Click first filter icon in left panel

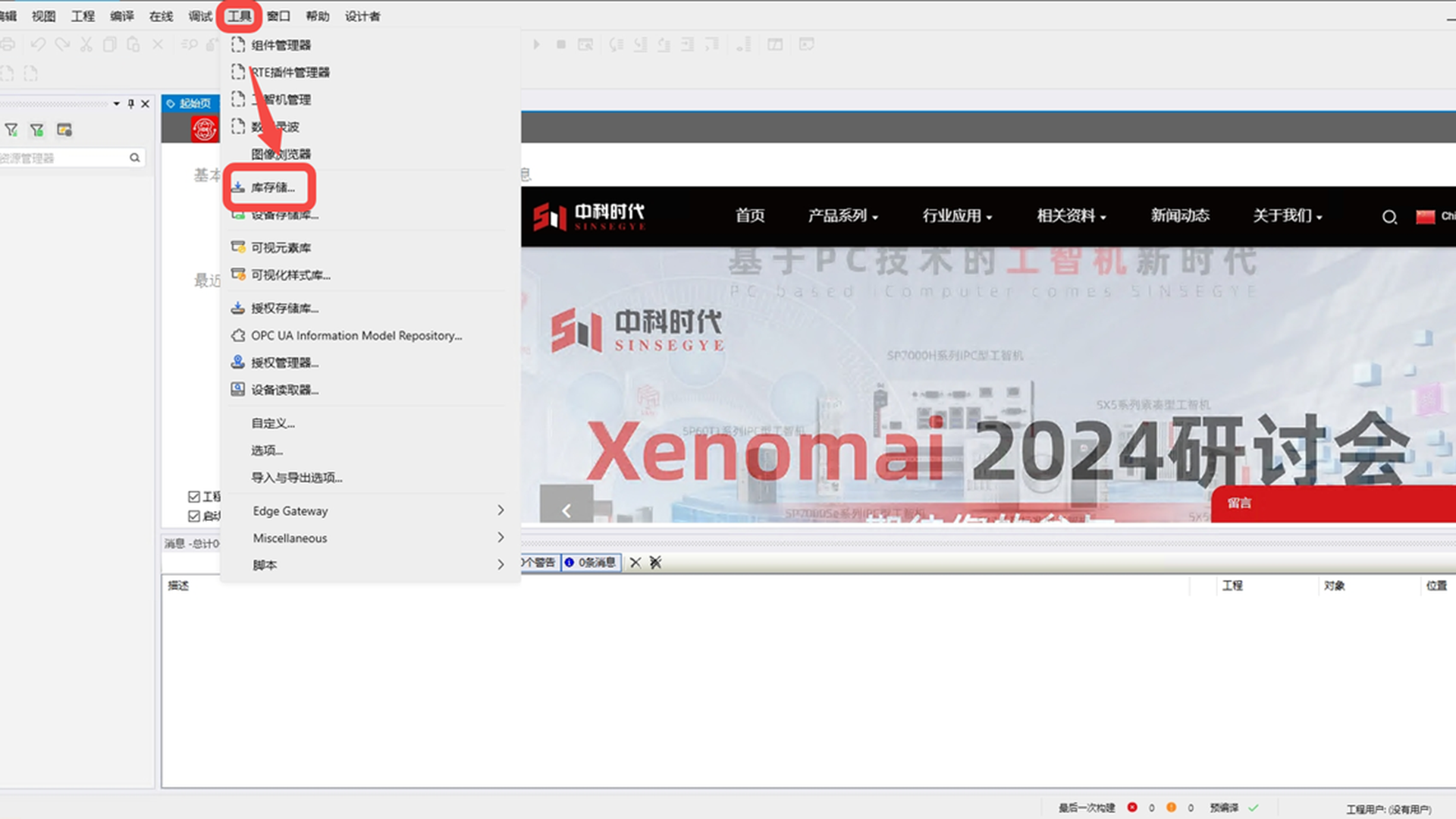11,130
